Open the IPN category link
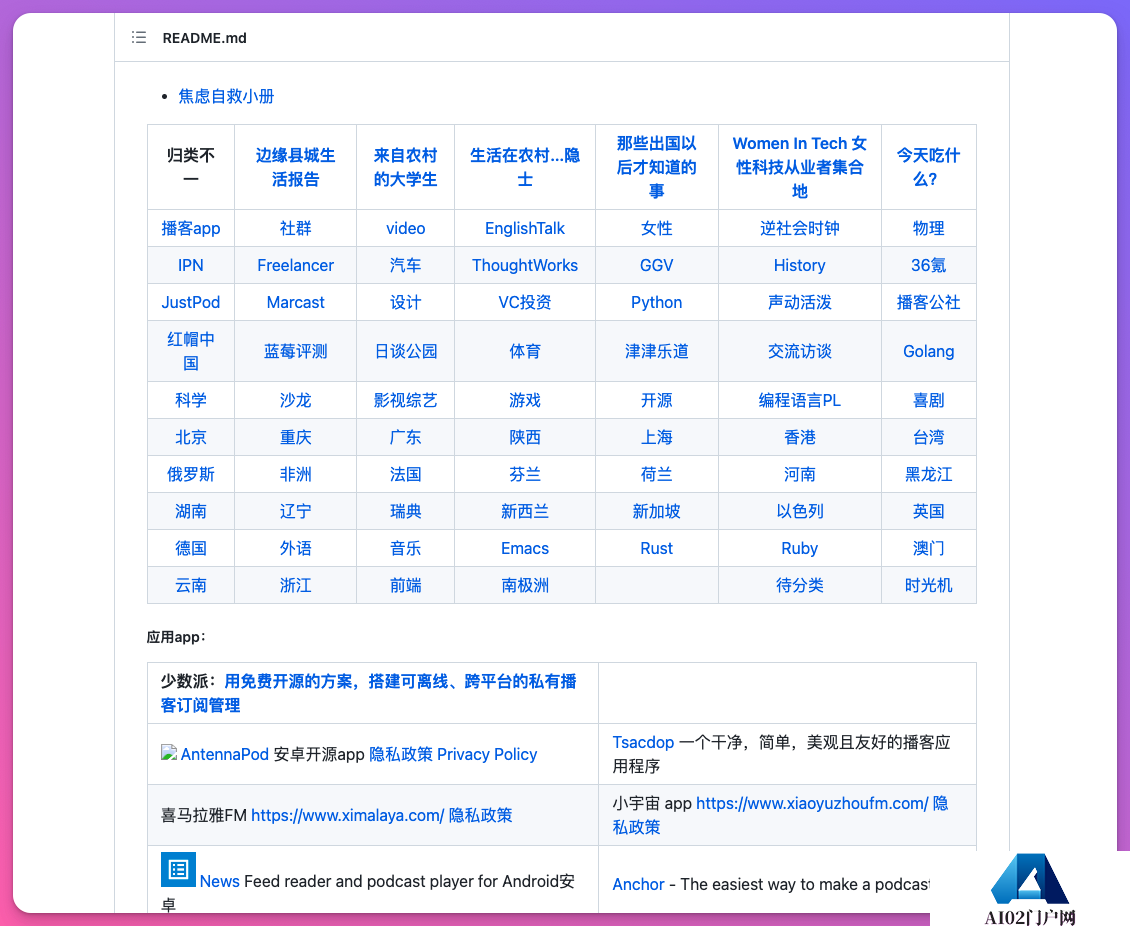Image resolution: width=1130 pixels, height=926 pixels. [x=191, y=265]
